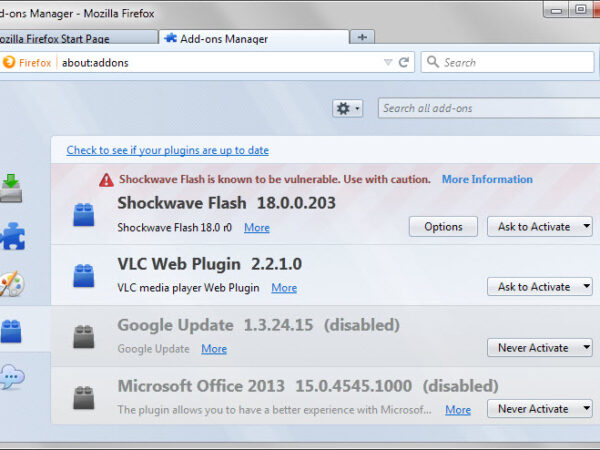Select Plugins blue brick sidebar icon

pyautogui.click(x=12, y=331)
